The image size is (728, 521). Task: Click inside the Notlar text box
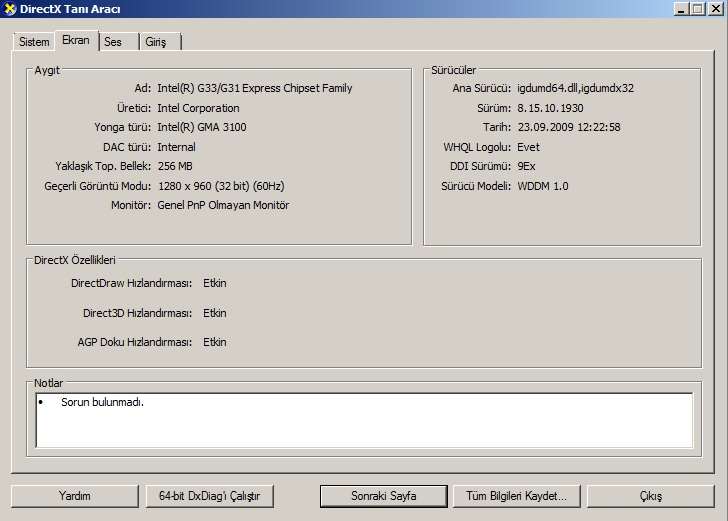click(x=364, y=420)
